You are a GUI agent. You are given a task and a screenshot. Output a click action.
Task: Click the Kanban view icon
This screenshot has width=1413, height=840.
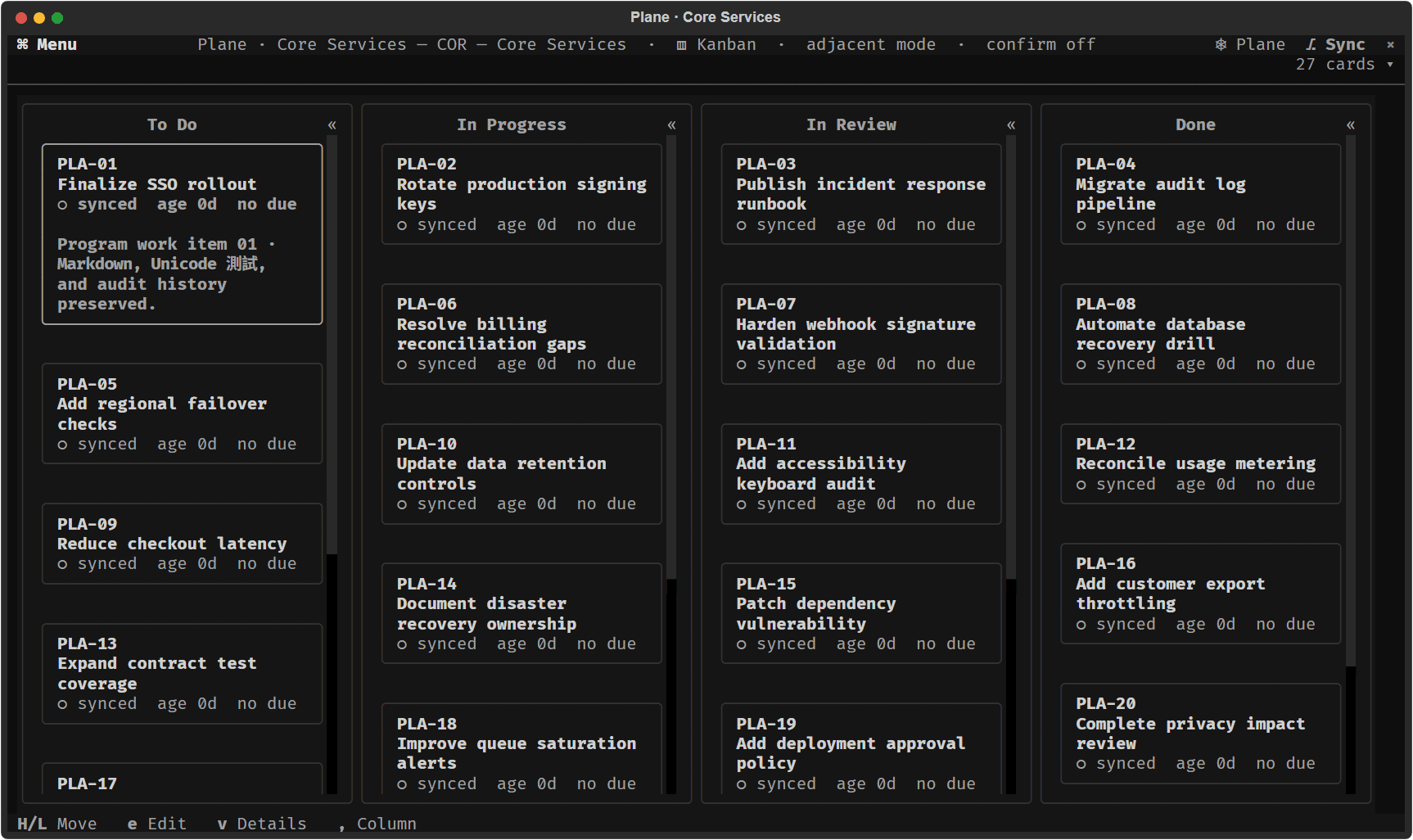681,45
